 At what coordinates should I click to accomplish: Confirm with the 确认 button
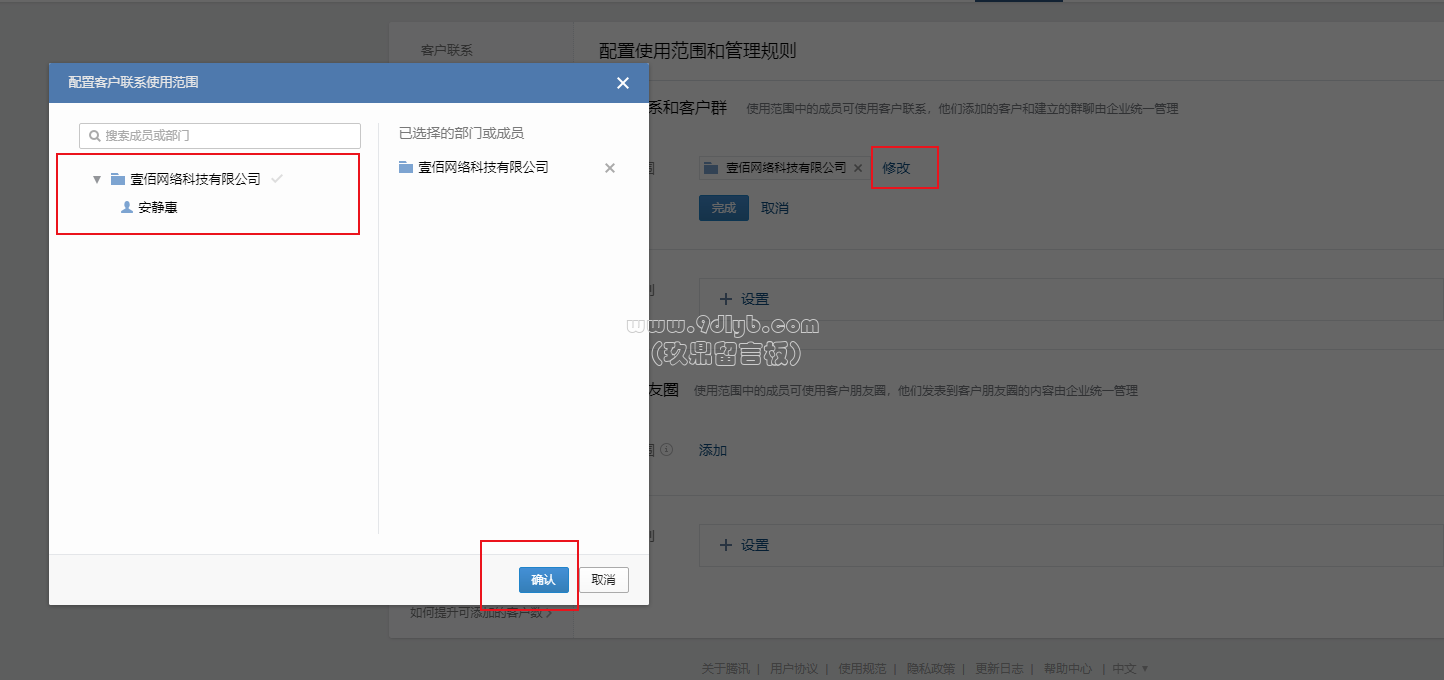[544, 580]
